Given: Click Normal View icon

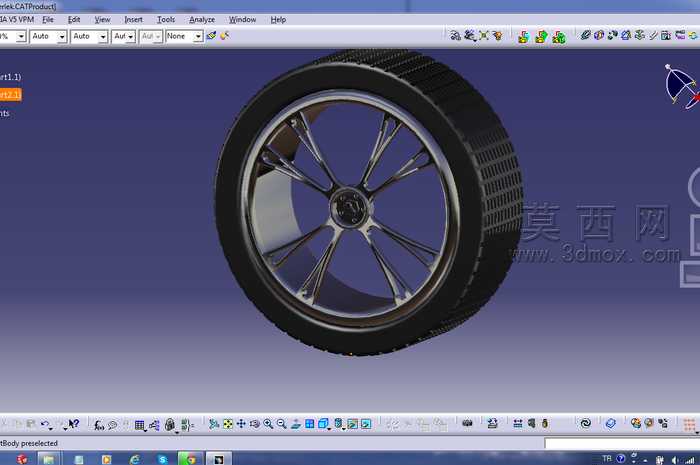Looking at the screenshot, I should [x=296, y=423].
